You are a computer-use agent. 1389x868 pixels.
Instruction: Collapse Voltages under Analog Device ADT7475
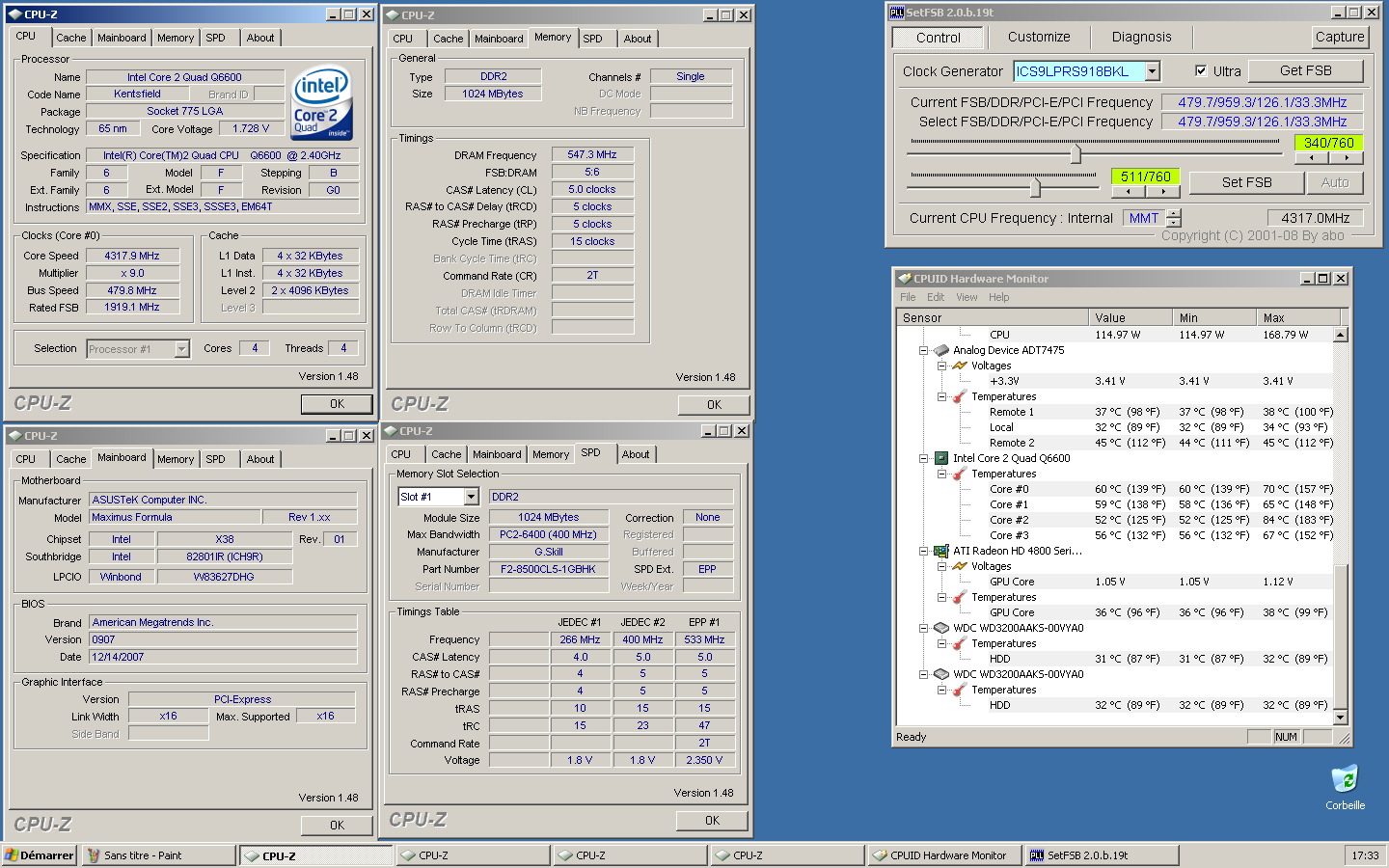pos(941,366)
